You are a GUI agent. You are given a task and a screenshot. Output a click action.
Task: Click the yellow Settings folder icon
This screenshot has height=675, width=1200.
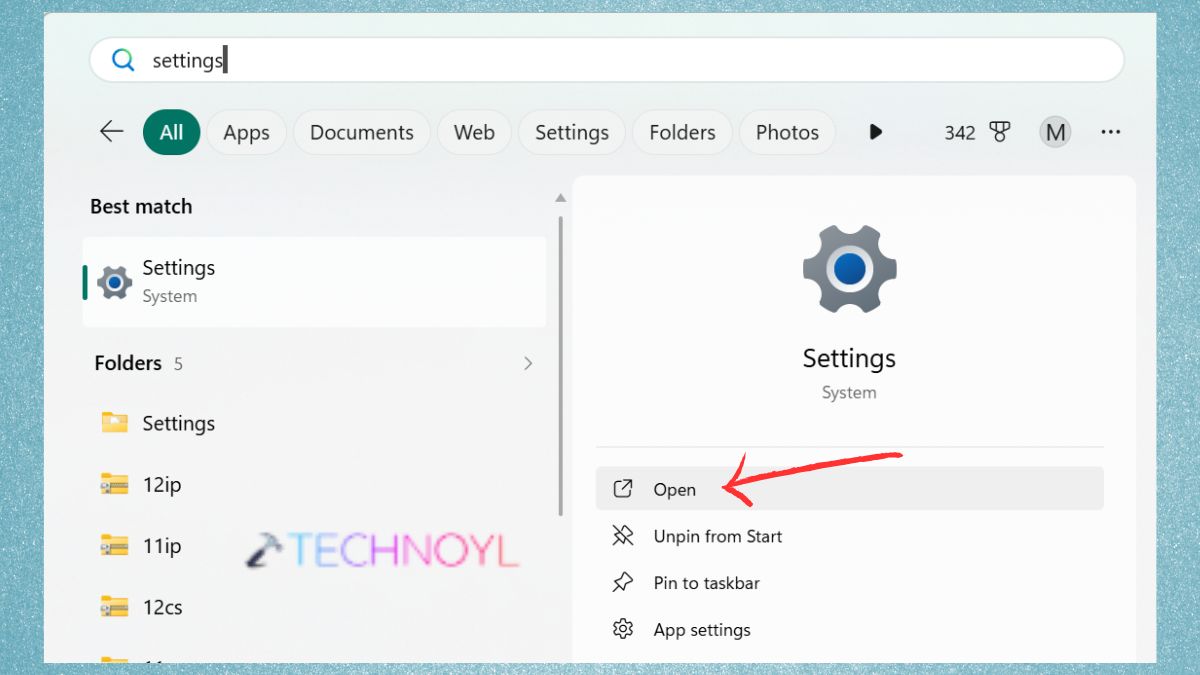pyautogui.click(x=113, y=423)
